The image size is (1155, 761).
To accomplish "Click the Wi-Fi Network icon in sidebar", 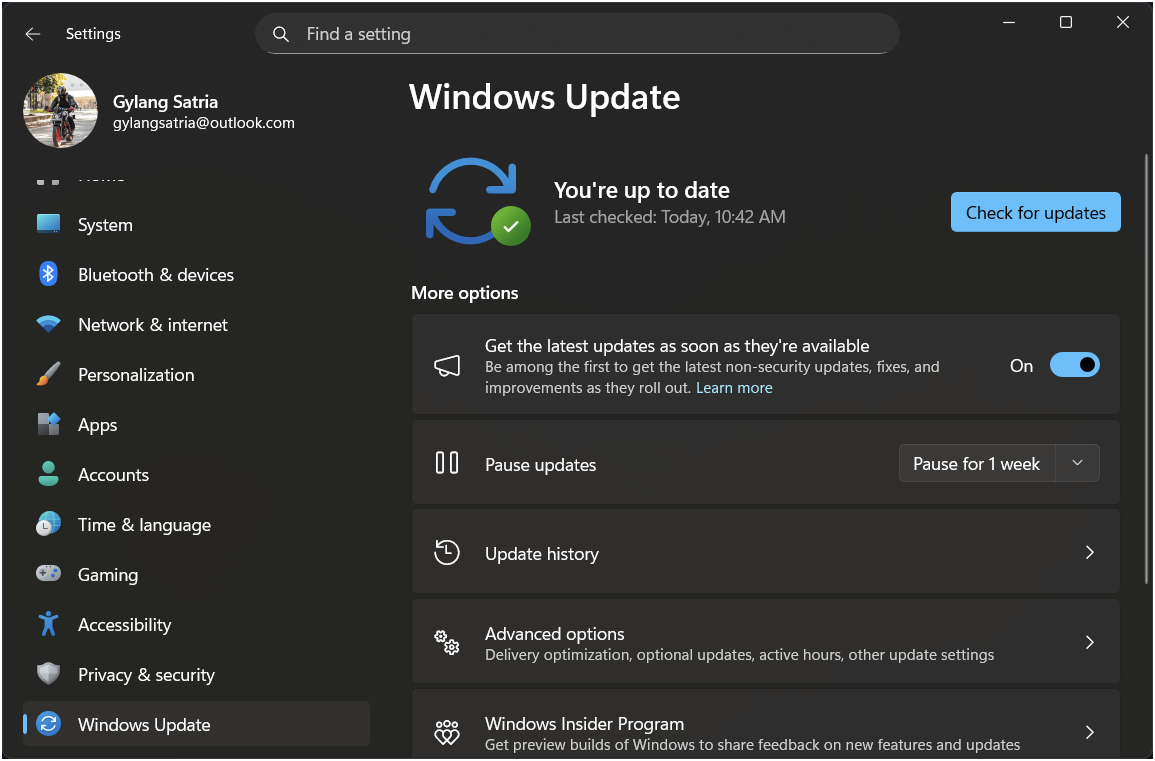I will pos(49,324).
